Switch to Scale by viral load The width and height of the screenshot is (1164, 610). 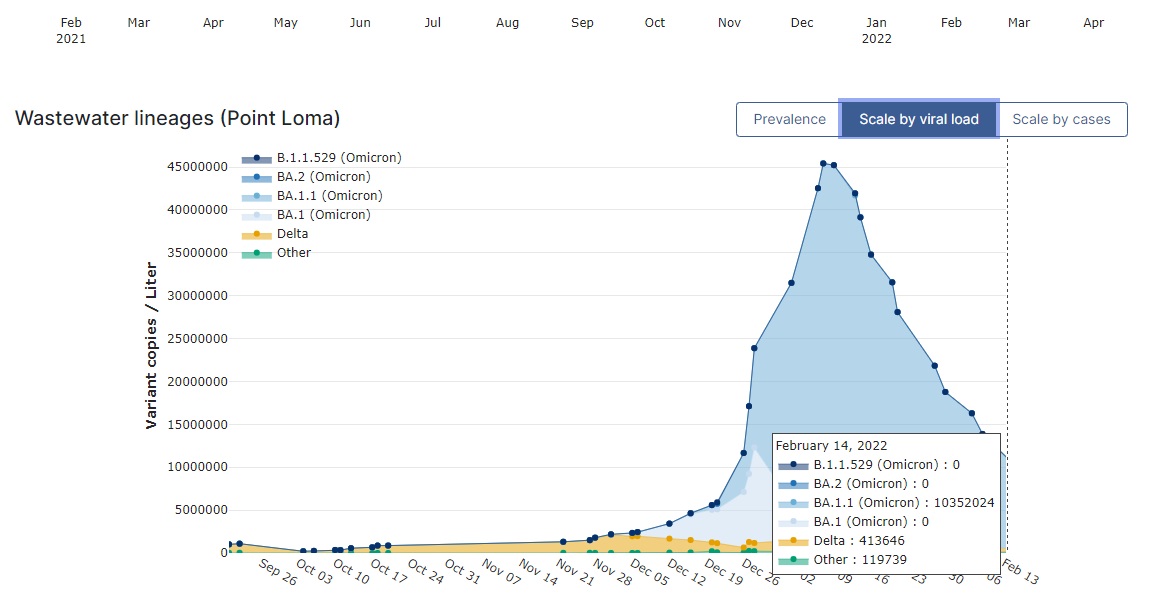pyautogui.click(x=918, y=119)
